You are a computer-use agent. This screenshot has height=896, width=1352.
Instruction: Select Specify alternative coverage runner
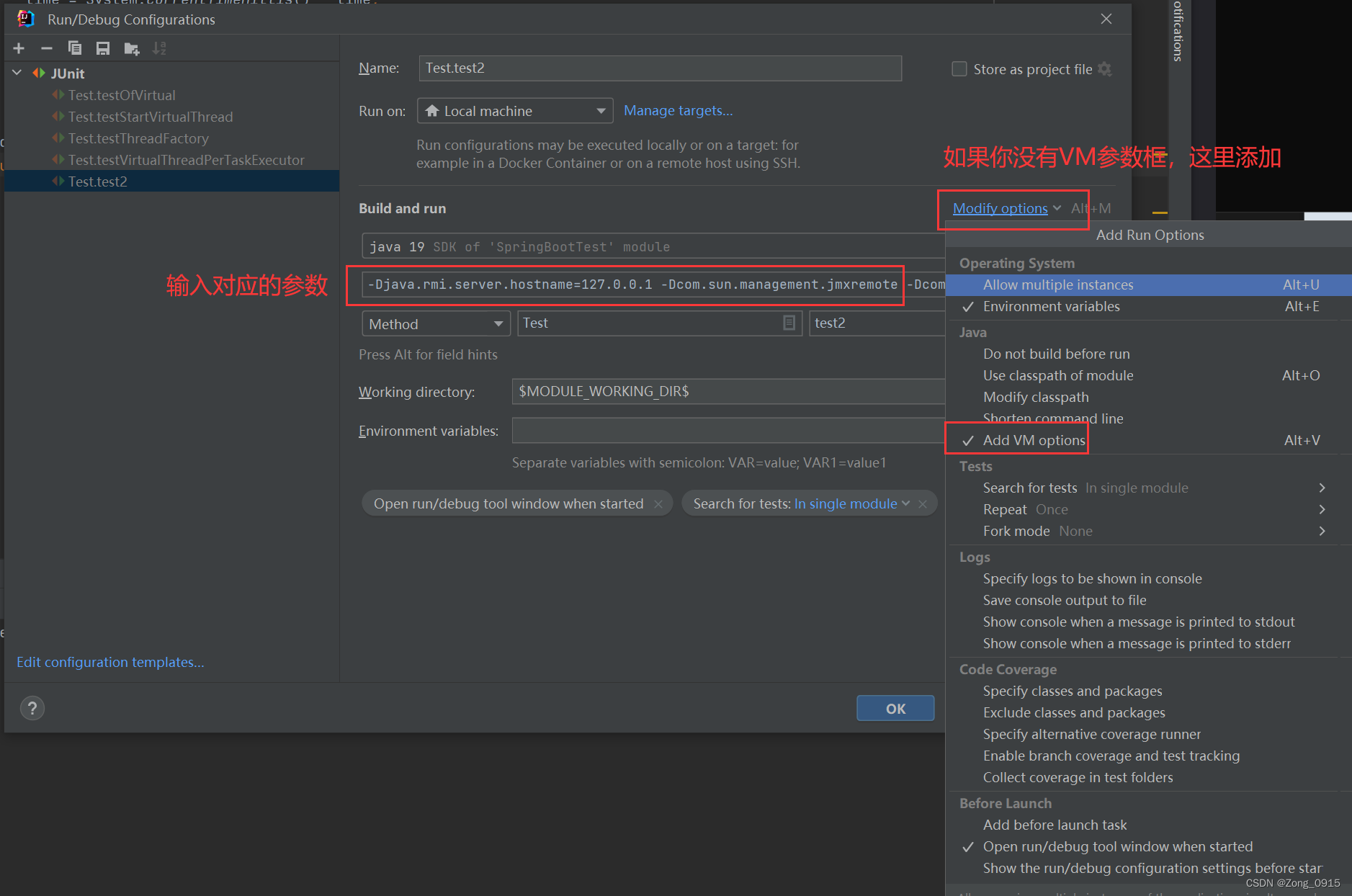[x=1148, y=734]
